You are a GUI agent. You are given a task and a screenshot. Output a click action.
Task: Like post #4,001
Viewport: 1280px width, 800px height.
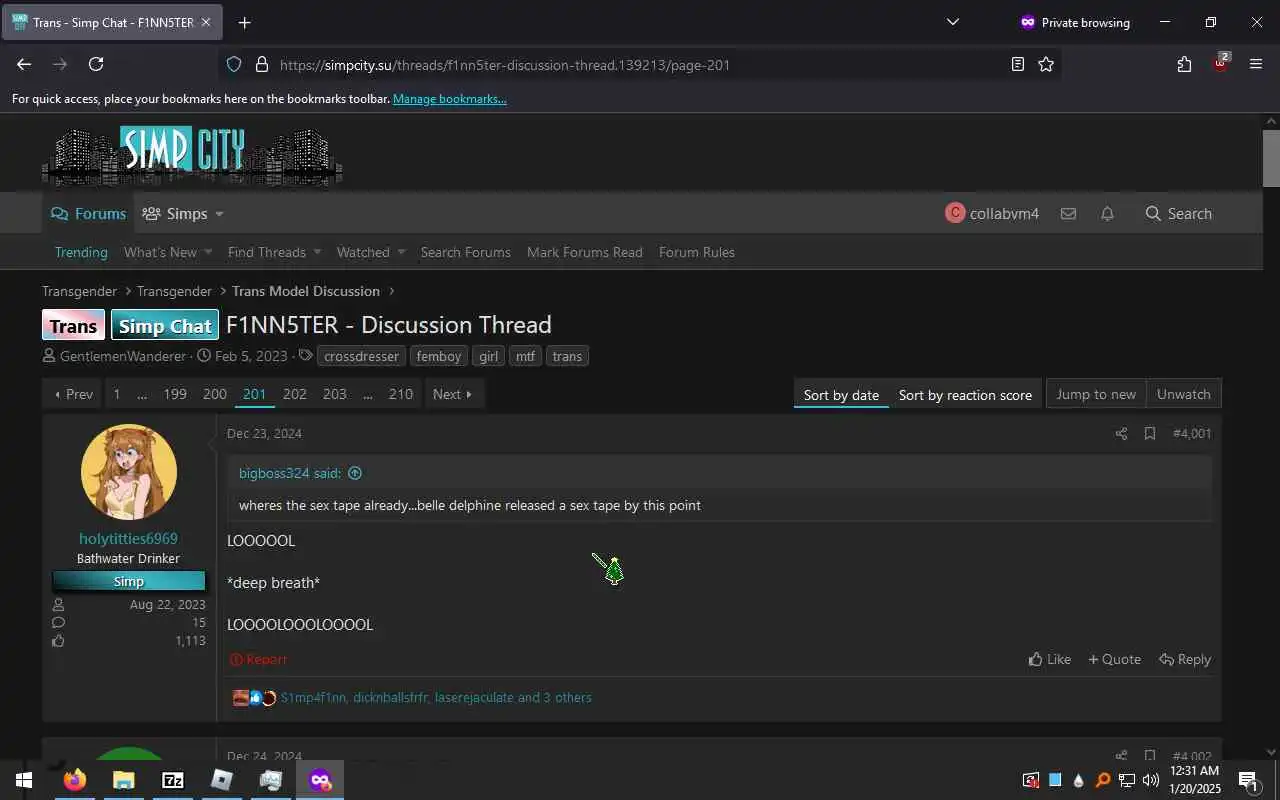pyautogui.click(x=1049, y=659)
